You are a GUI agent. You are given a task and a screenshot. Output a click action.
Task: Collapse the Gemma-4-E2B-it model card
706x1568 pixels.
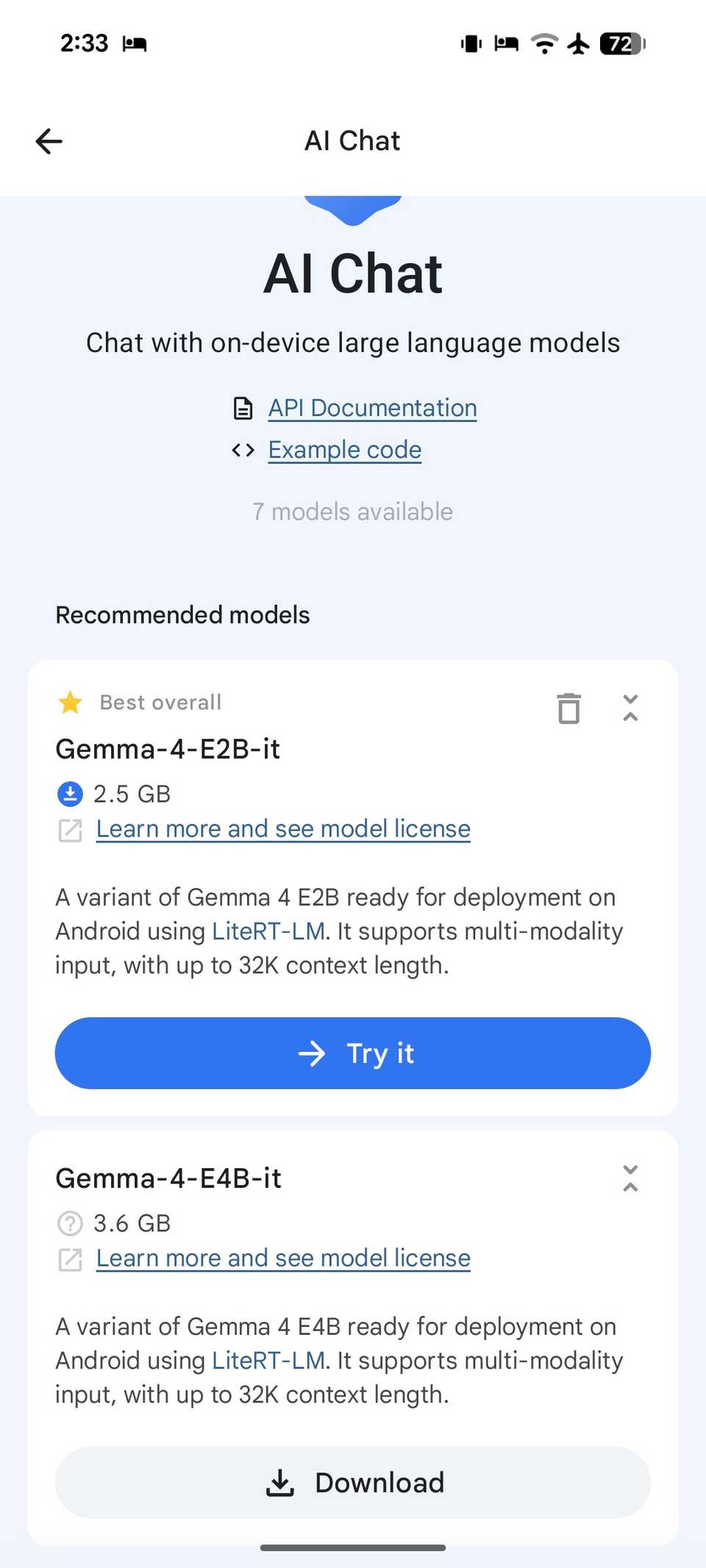(630, 708)
